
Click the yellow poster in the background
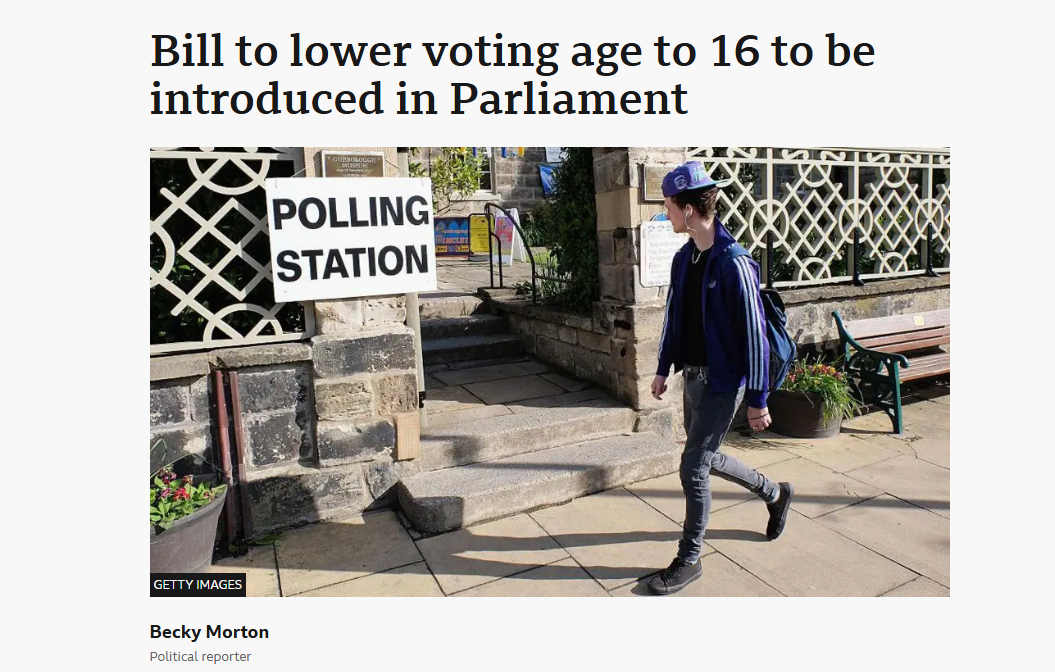(480, 233)
